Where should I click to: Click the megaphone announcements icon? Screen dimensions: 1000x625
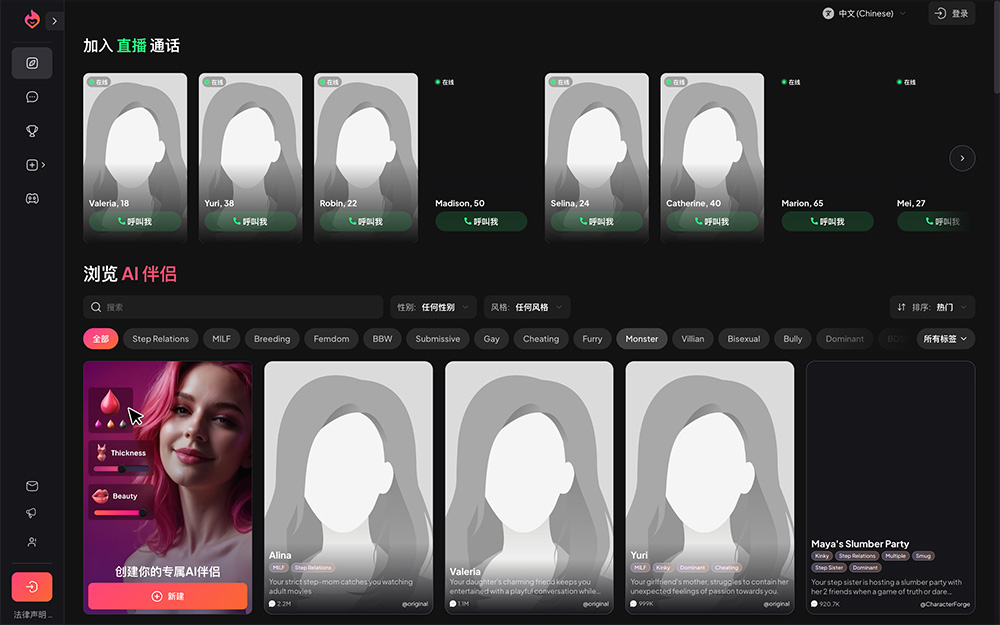pos(32,513)
